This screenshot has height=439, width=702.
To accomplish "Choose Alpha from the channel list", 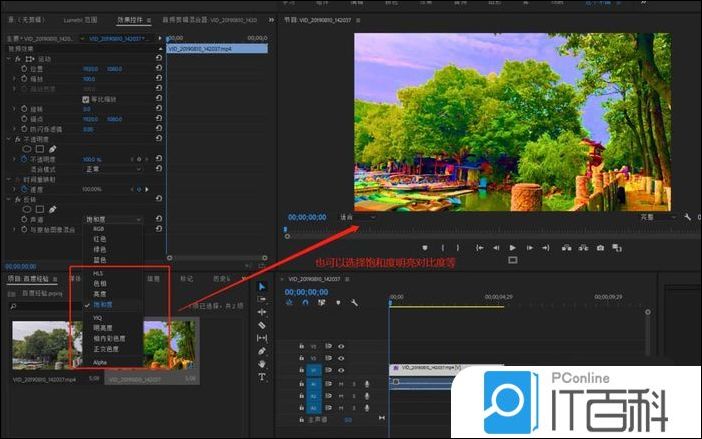I will click(99, 362).
